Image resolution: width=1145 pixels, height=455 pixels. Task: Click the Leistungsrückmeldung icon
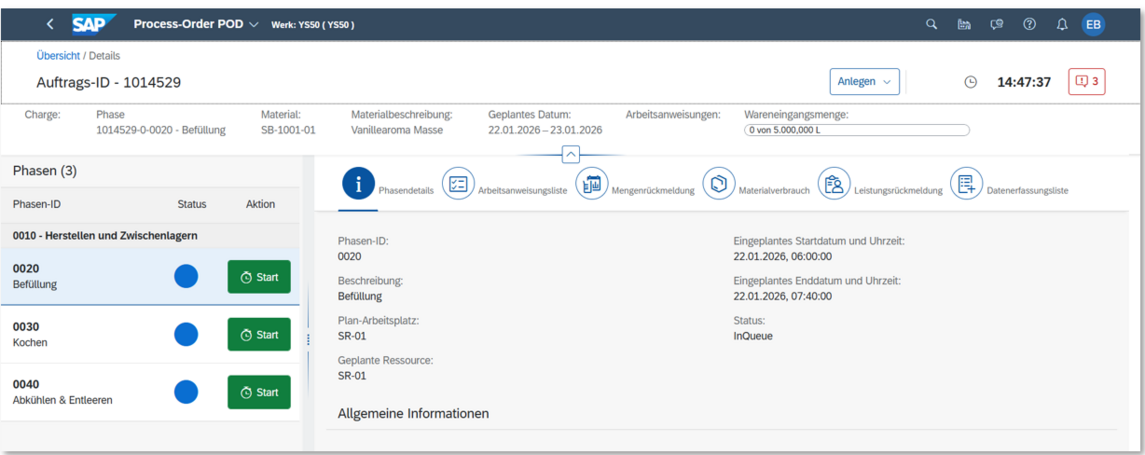click(x=833, y=185)
